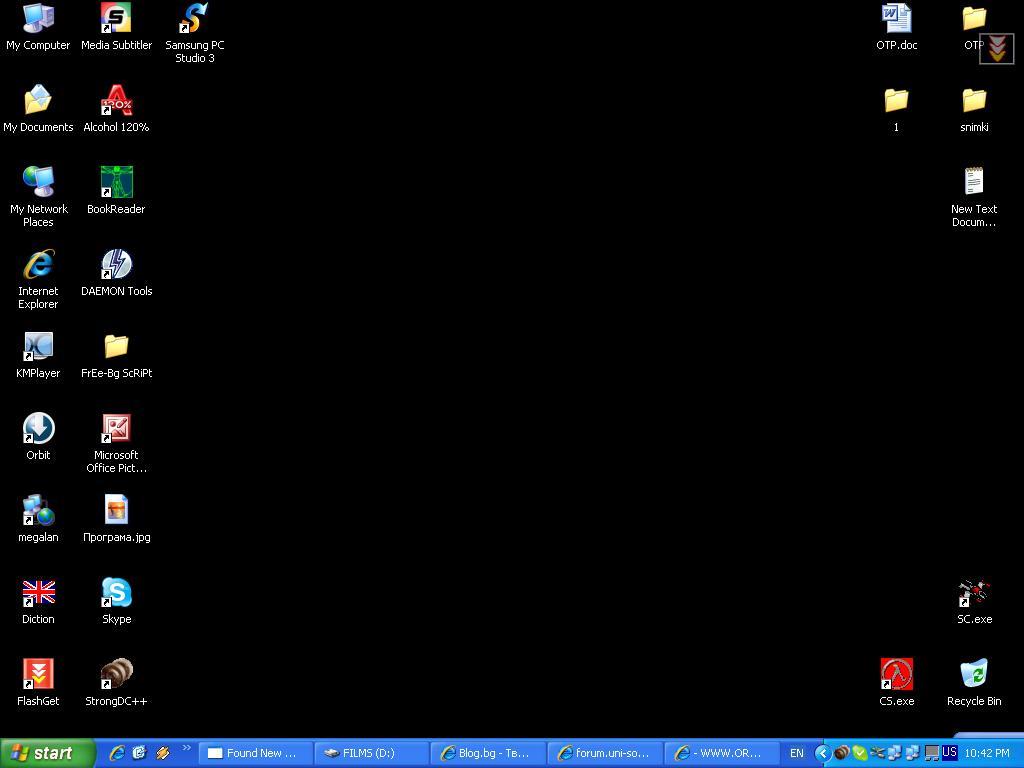Activate the Found New taskbar button
This screenshot has height=768, width=1024.
(256, 753)
